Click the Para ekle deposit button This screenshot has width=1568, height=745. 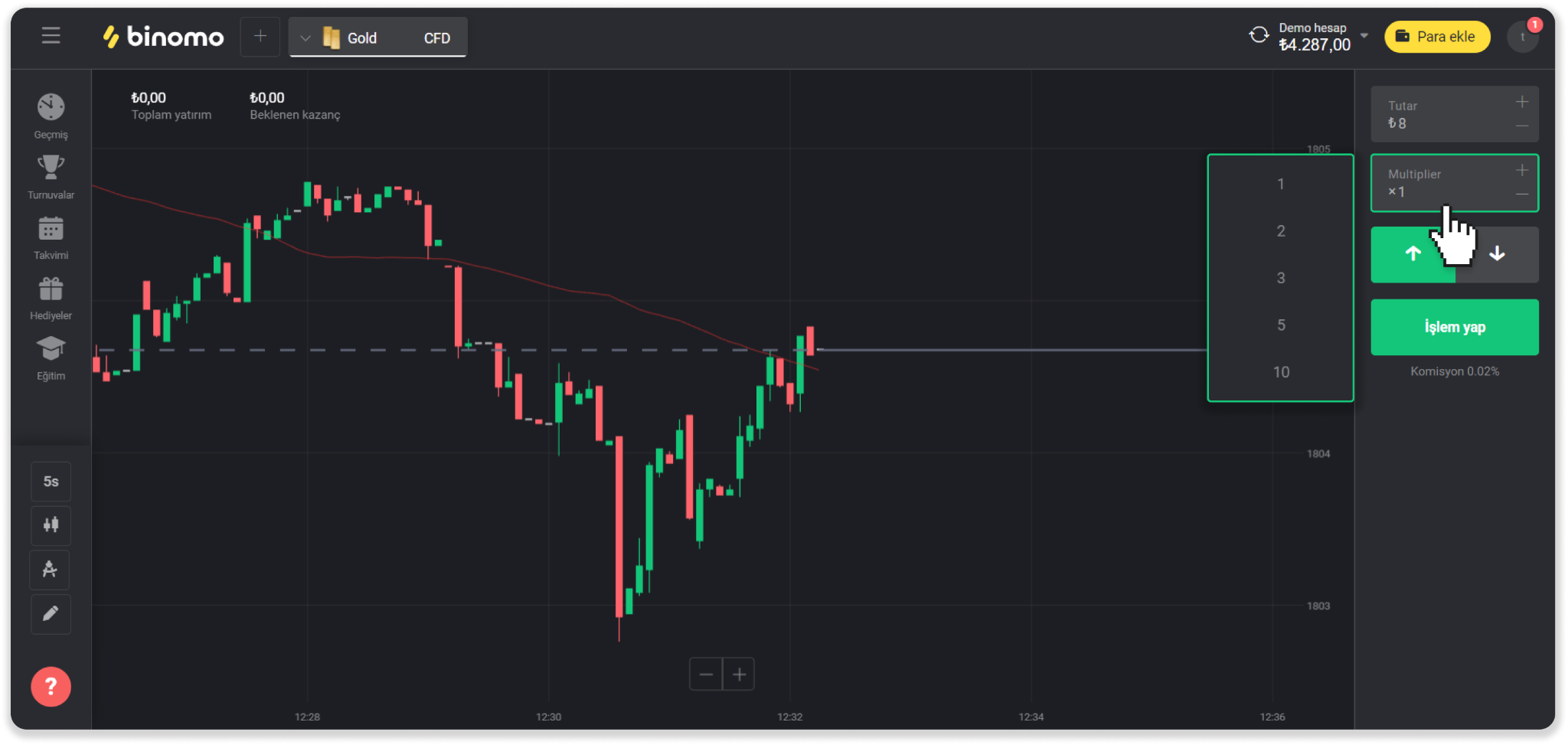[1436, 37]
